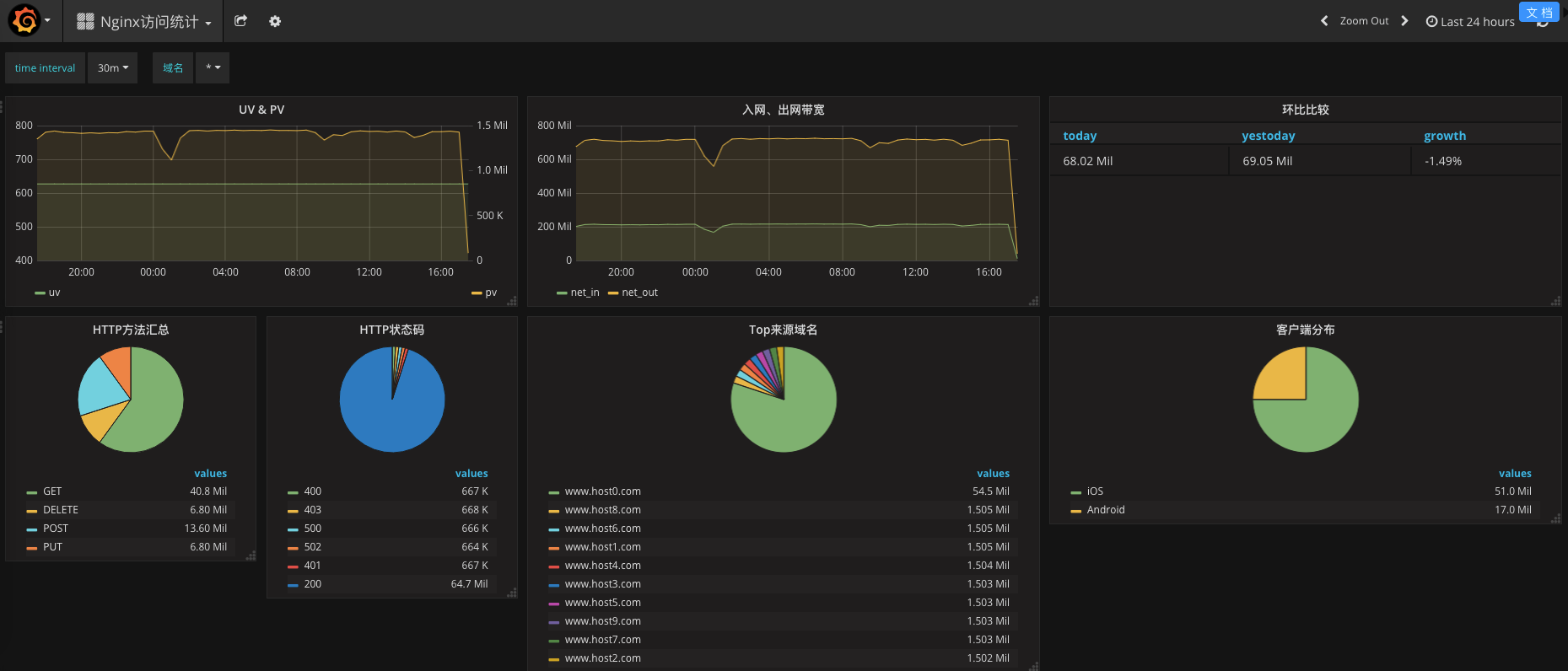Click the HTTP方法汇总 pie chart

click(x=131, y=400)
